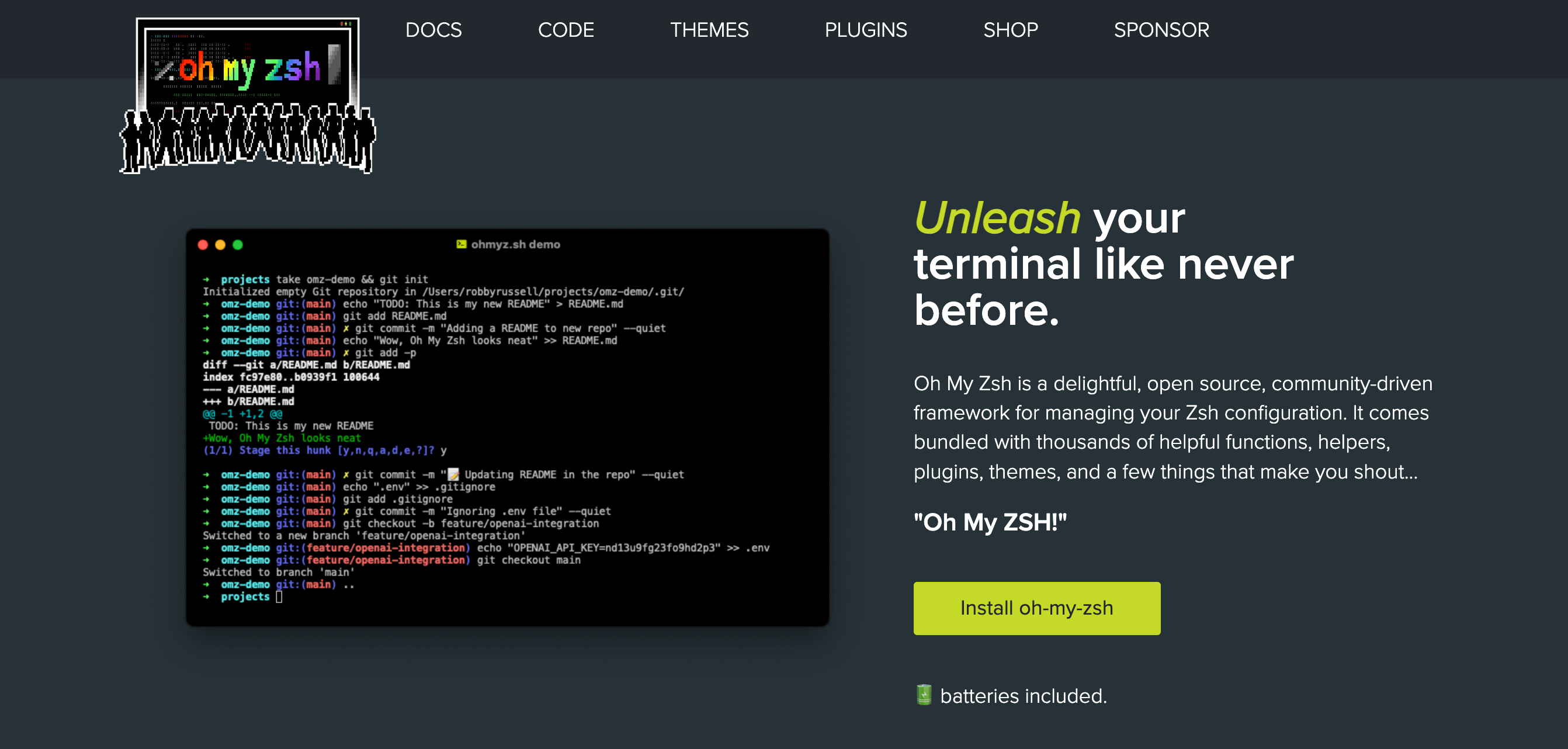Click the 'Switched to branch 'main'' terminal line
The image size is (1568, 749).
[x=278, y=572]
